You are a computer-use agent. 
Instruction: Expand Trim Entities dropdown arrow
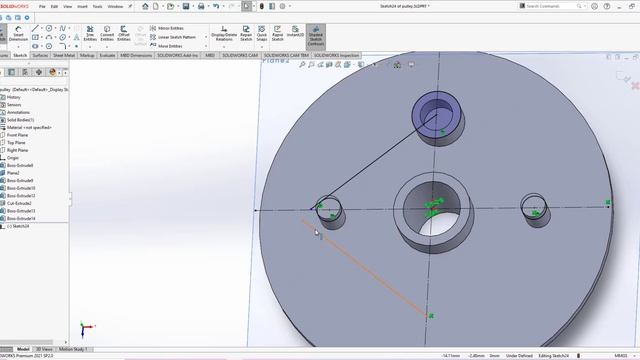(90, 47)
